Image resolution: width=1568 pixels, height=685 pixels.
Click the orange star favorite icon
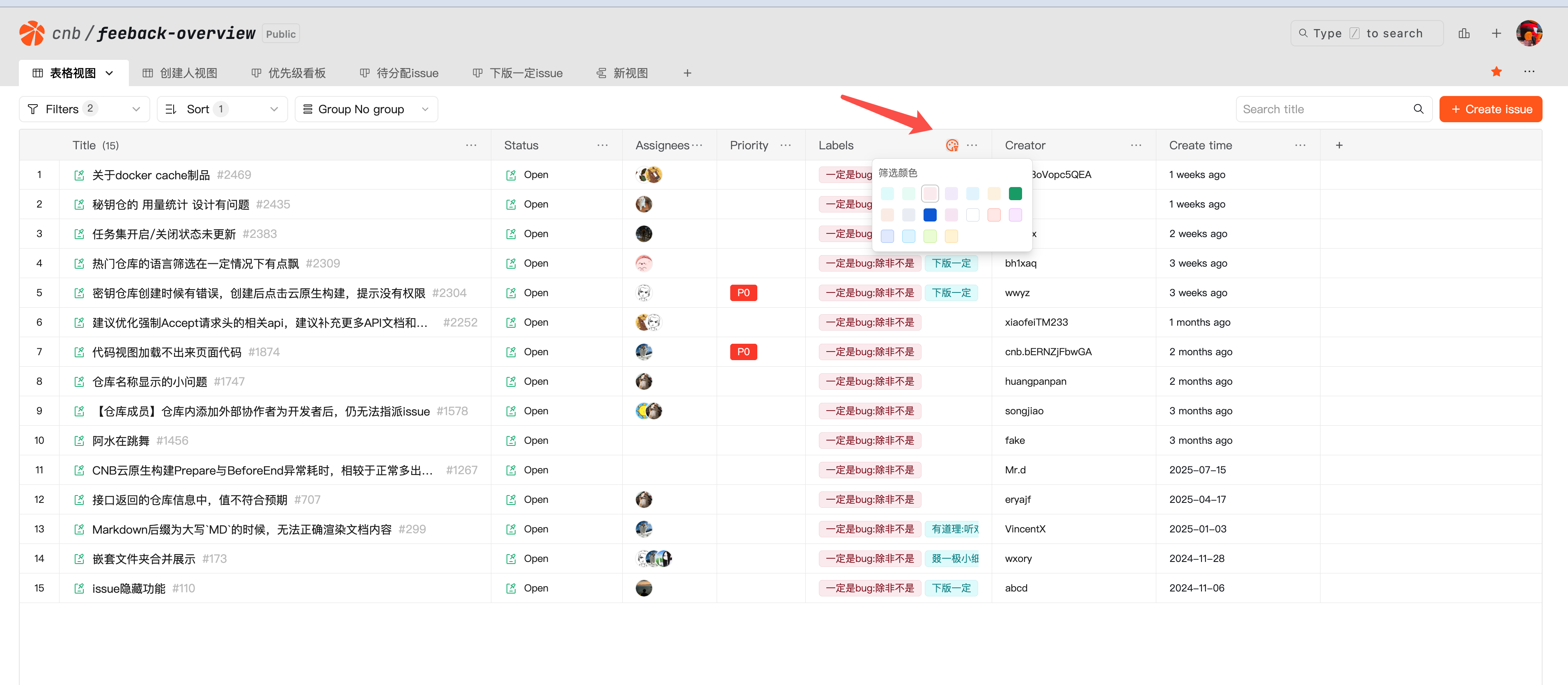point(1496,72)
